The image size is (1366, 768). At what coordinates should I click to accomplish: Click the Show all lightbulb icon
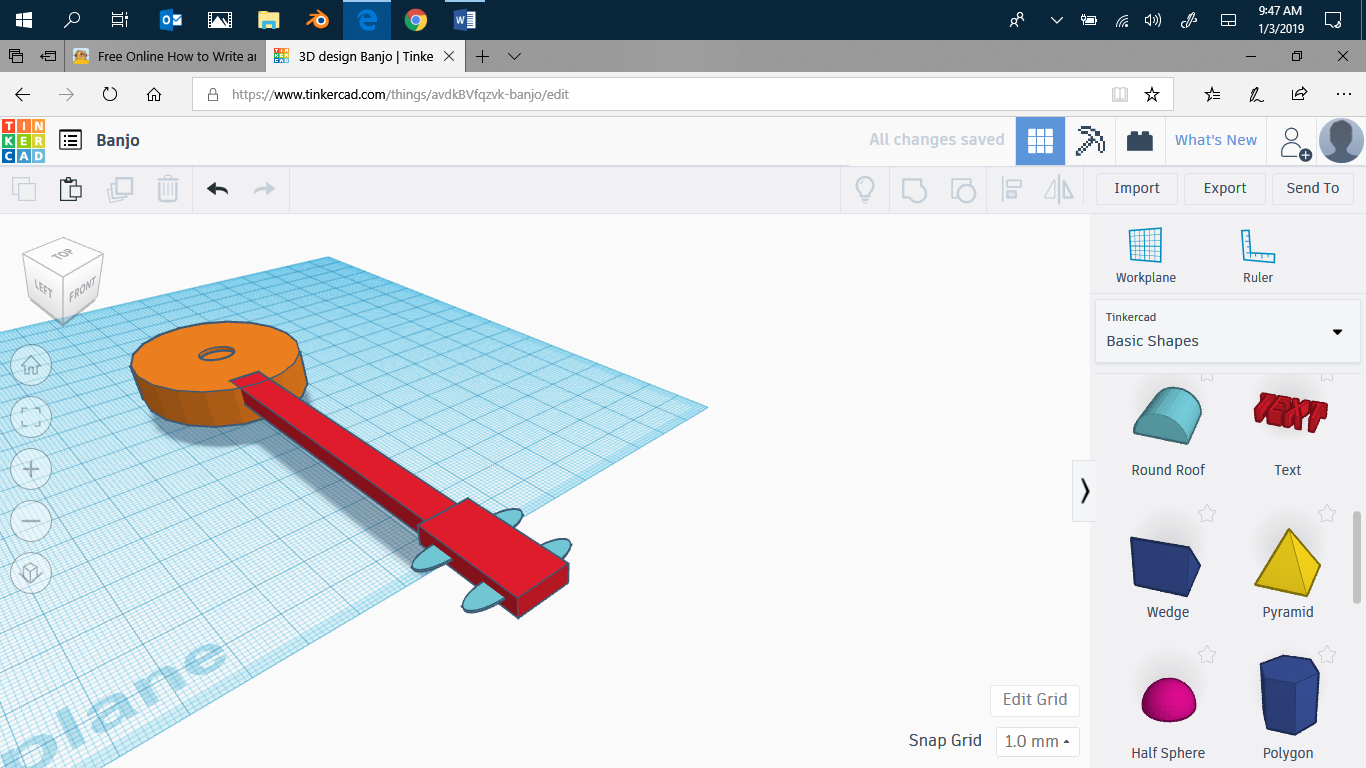(x=864, y=188)
